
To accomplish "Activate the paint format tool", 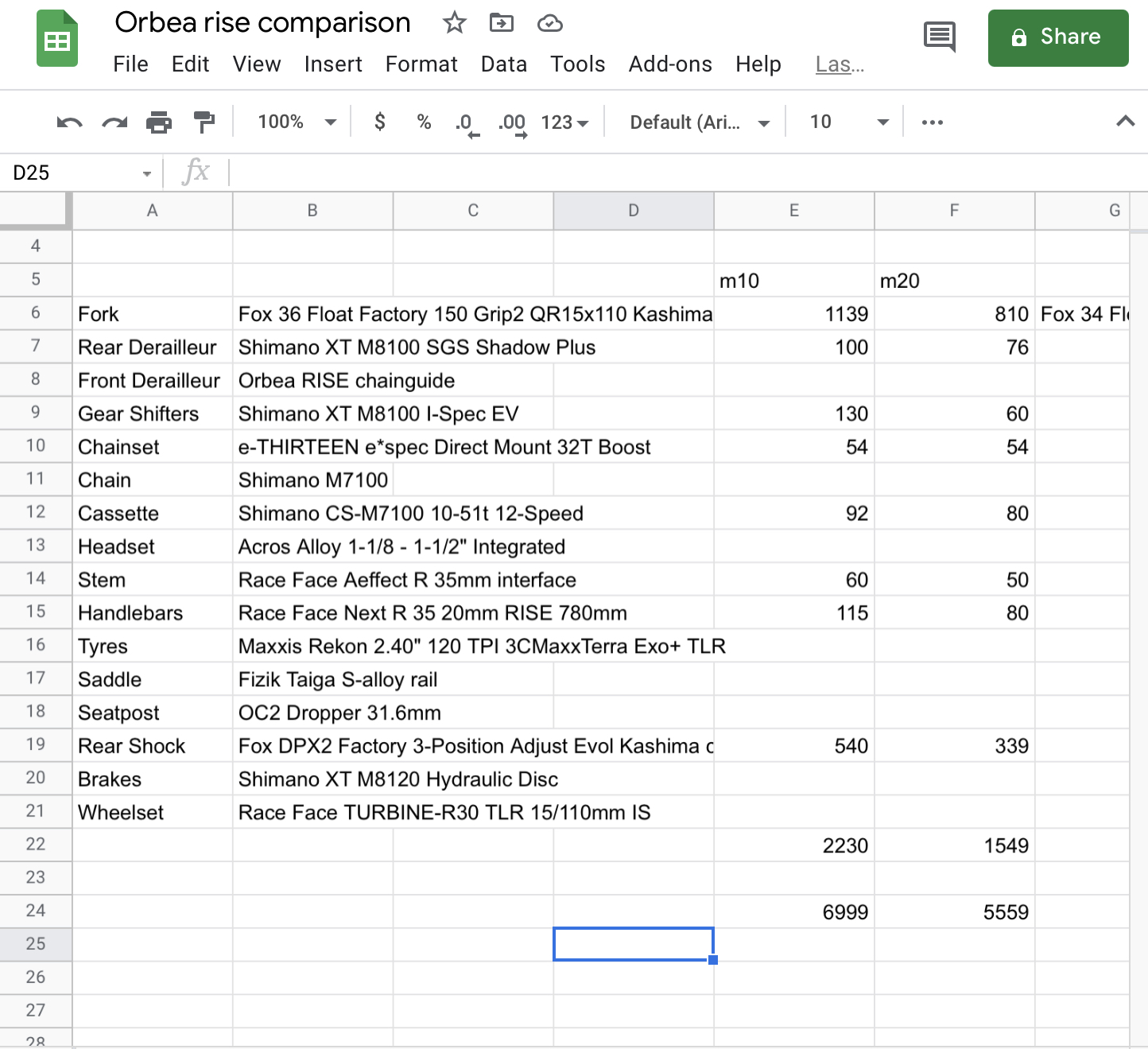I will pyautogui.click(x=204, y=122).
